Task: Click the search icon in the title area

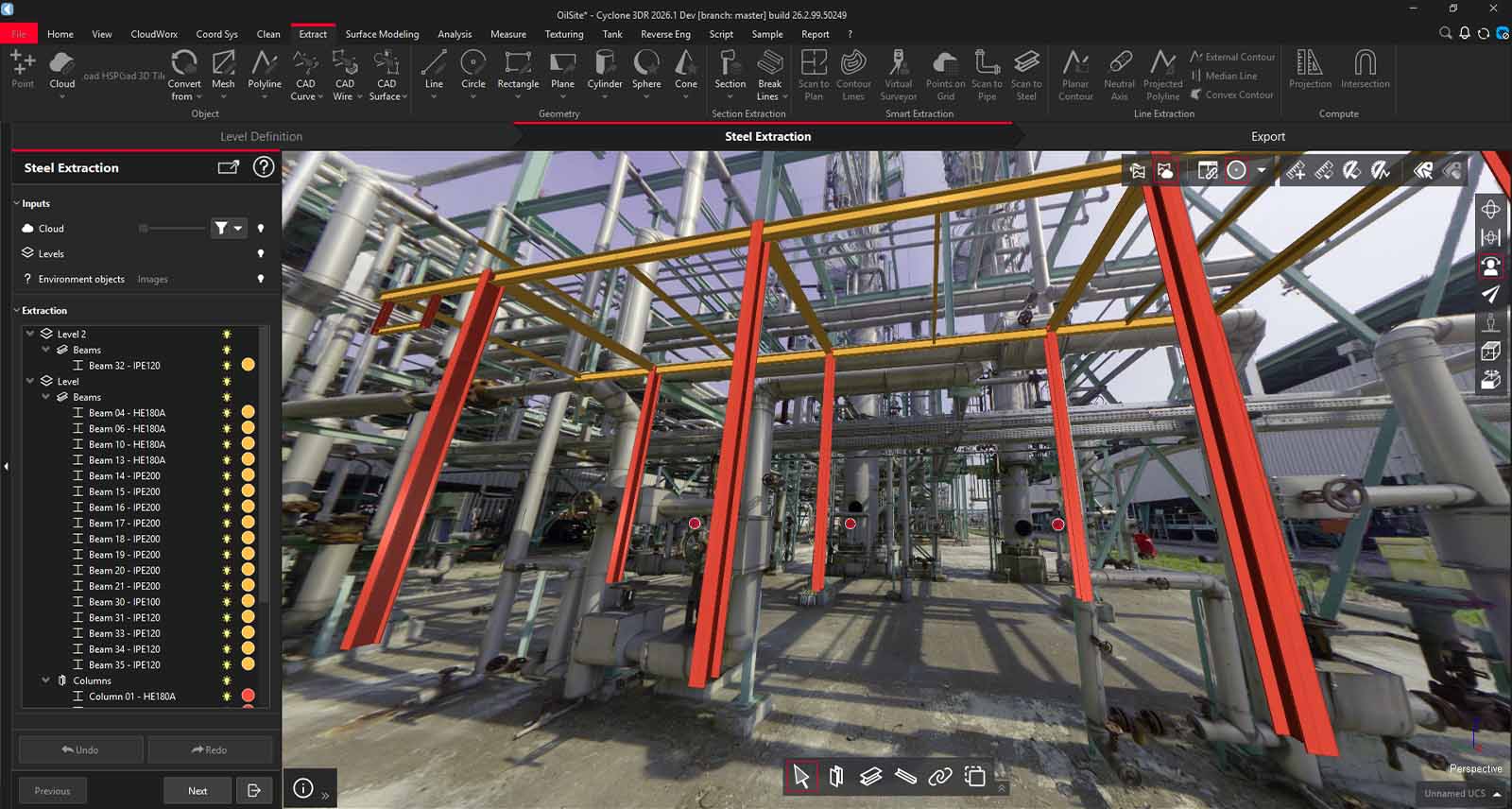Action: coord(1445,33)
